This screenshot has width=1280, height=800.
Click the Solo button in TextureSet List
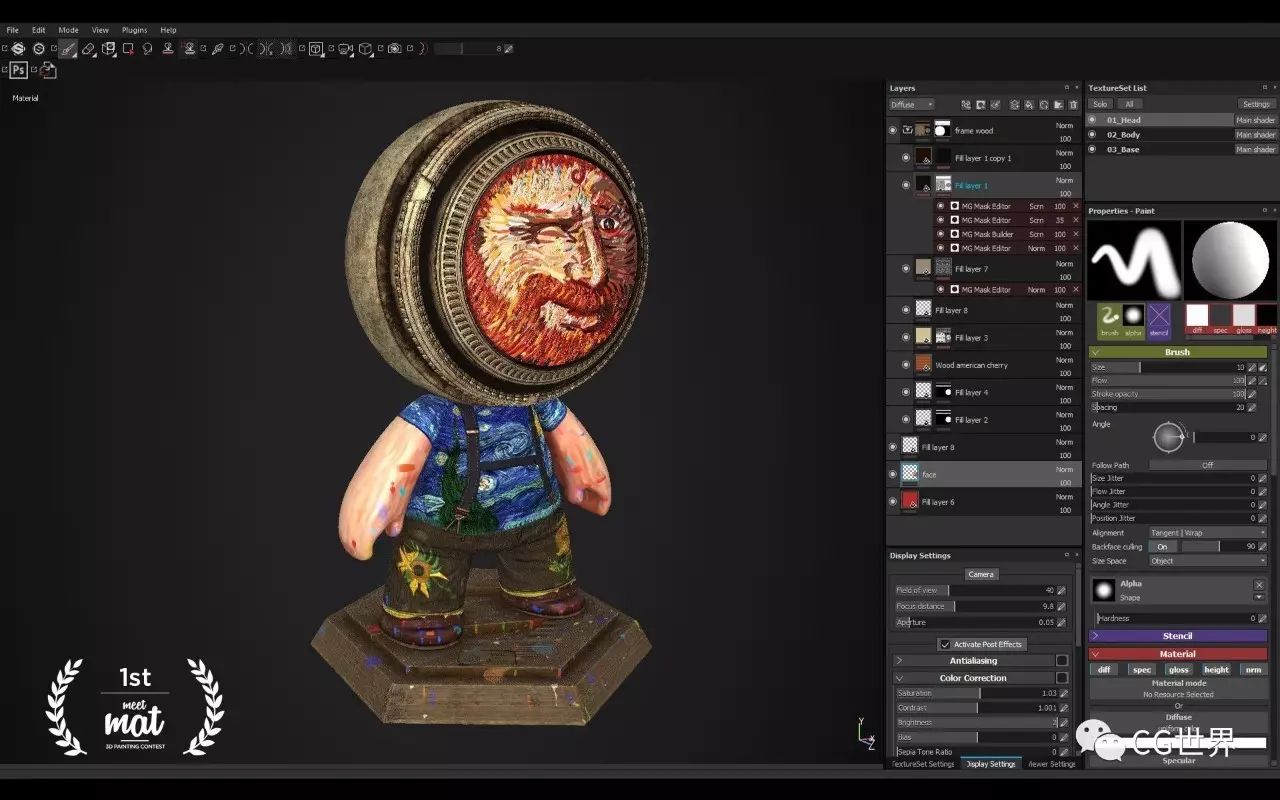[1100, 104]
